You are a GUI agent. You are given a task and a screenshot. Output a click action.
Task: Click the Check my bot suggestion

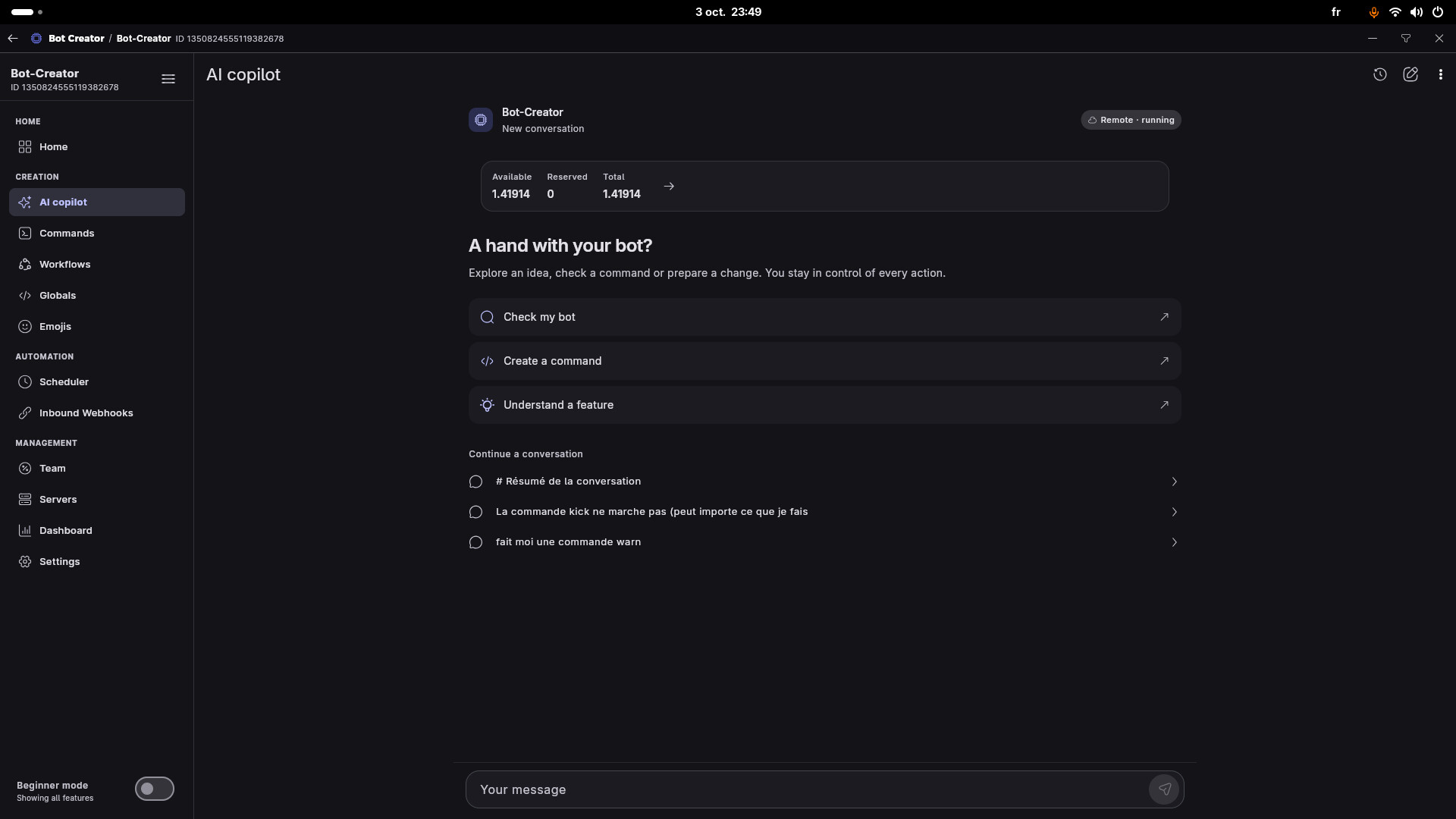pyautogui.click(x=824, y=317)
